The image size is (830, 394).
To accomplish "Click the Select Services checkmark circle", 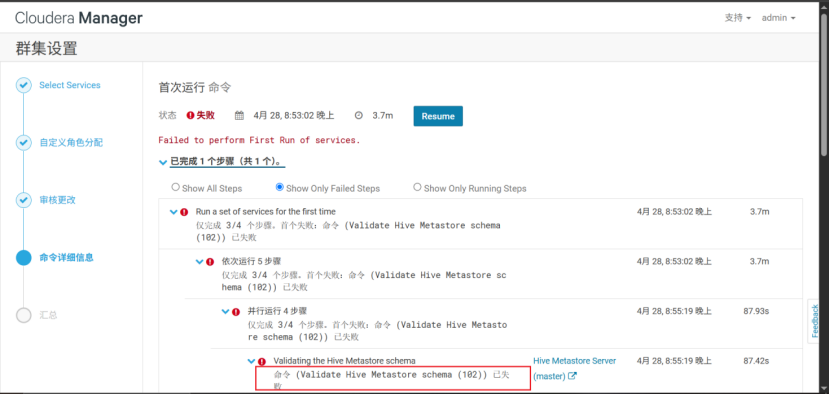I will coord(24,85).
